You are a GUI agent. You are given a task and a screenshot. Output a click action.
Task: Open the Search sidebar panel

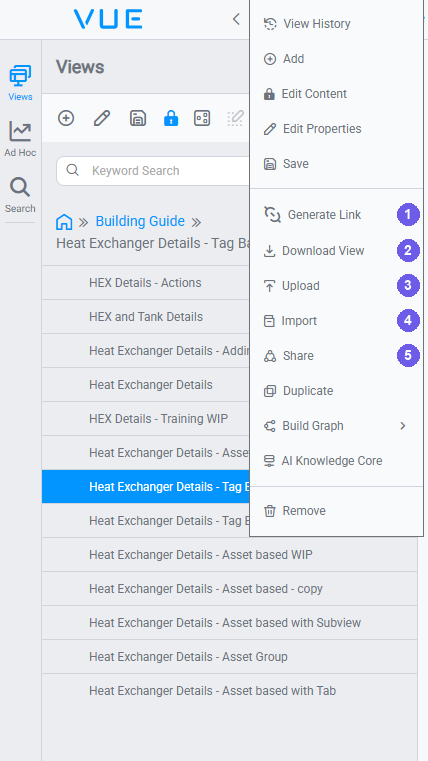click(20, 195)
